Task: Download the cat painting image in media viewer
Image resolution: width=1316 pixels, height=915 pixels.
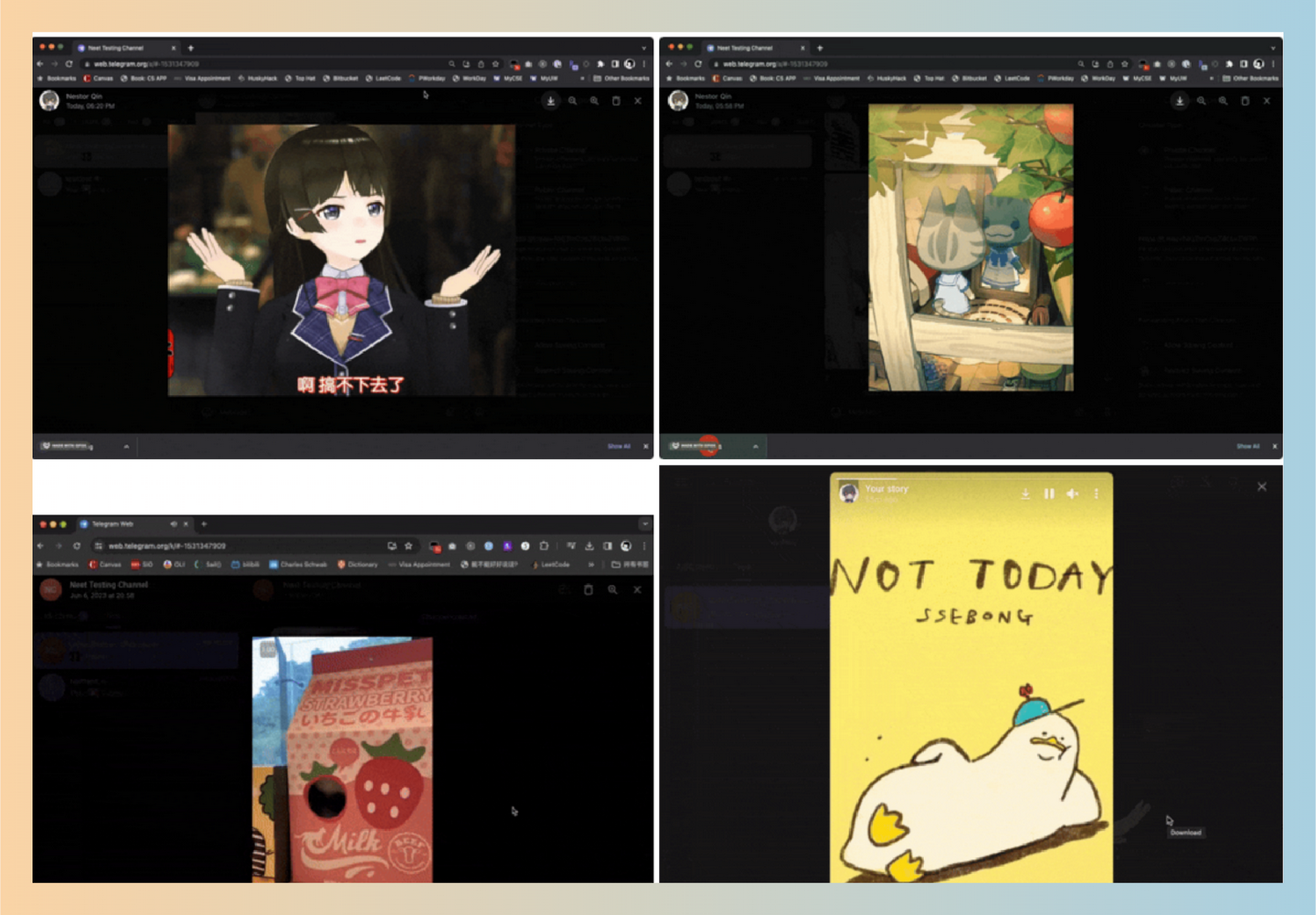Action: coord(1180,101)
